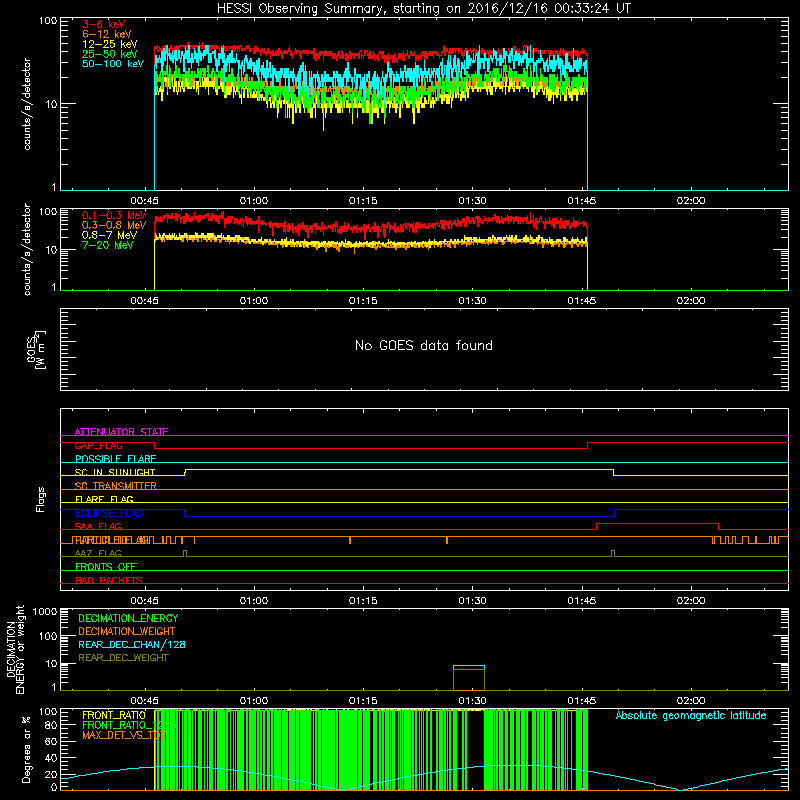Click the green FRONTS_OFF label
This screenshot has height=800, width=800.
click(x=106, y=567)
